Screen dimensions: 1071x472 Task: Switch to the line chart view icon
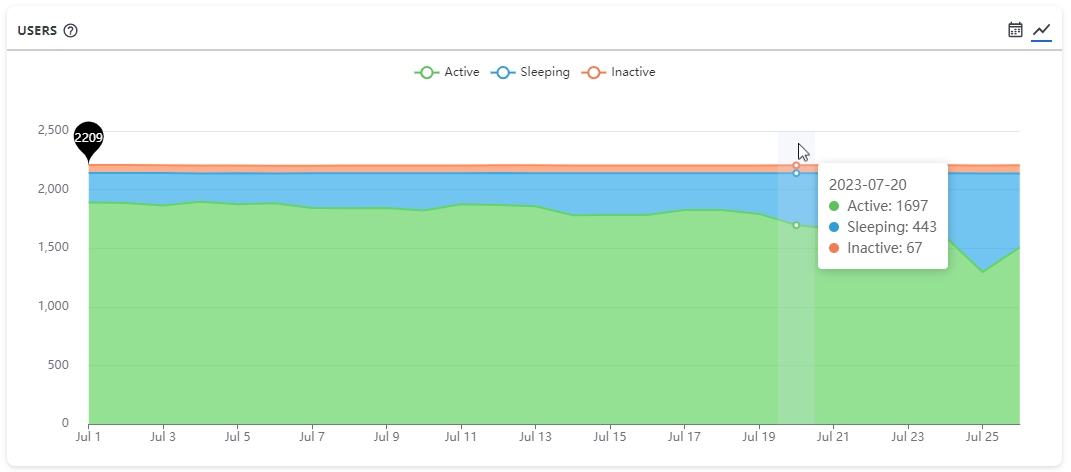click(1042, 30)
